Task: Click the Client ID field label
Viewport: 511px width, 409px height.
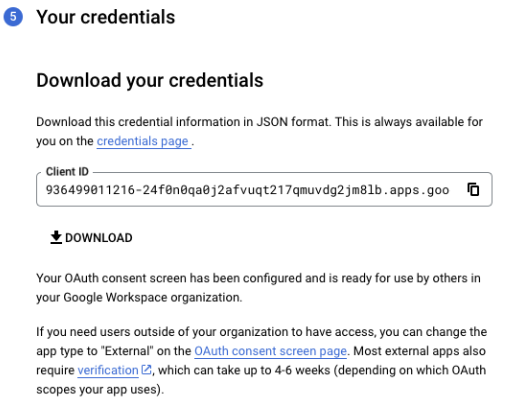Action: click(67, 172)
